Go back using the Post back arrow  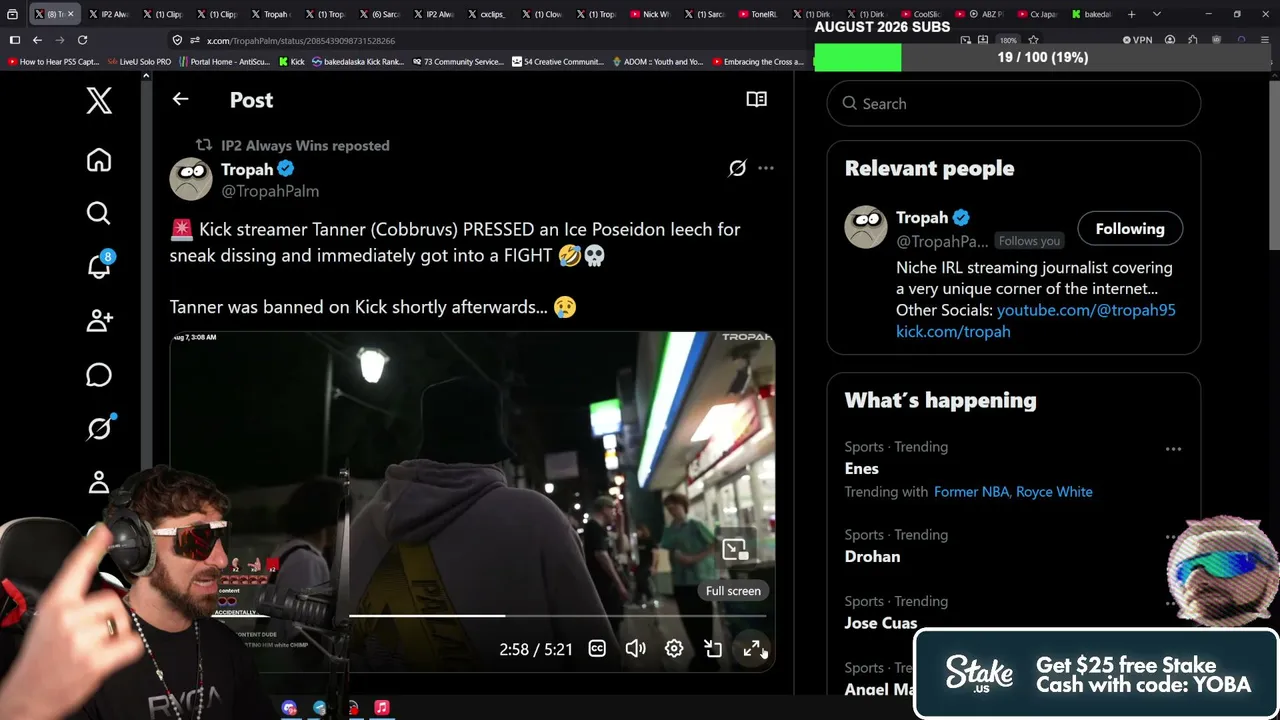tap(180, 99)
